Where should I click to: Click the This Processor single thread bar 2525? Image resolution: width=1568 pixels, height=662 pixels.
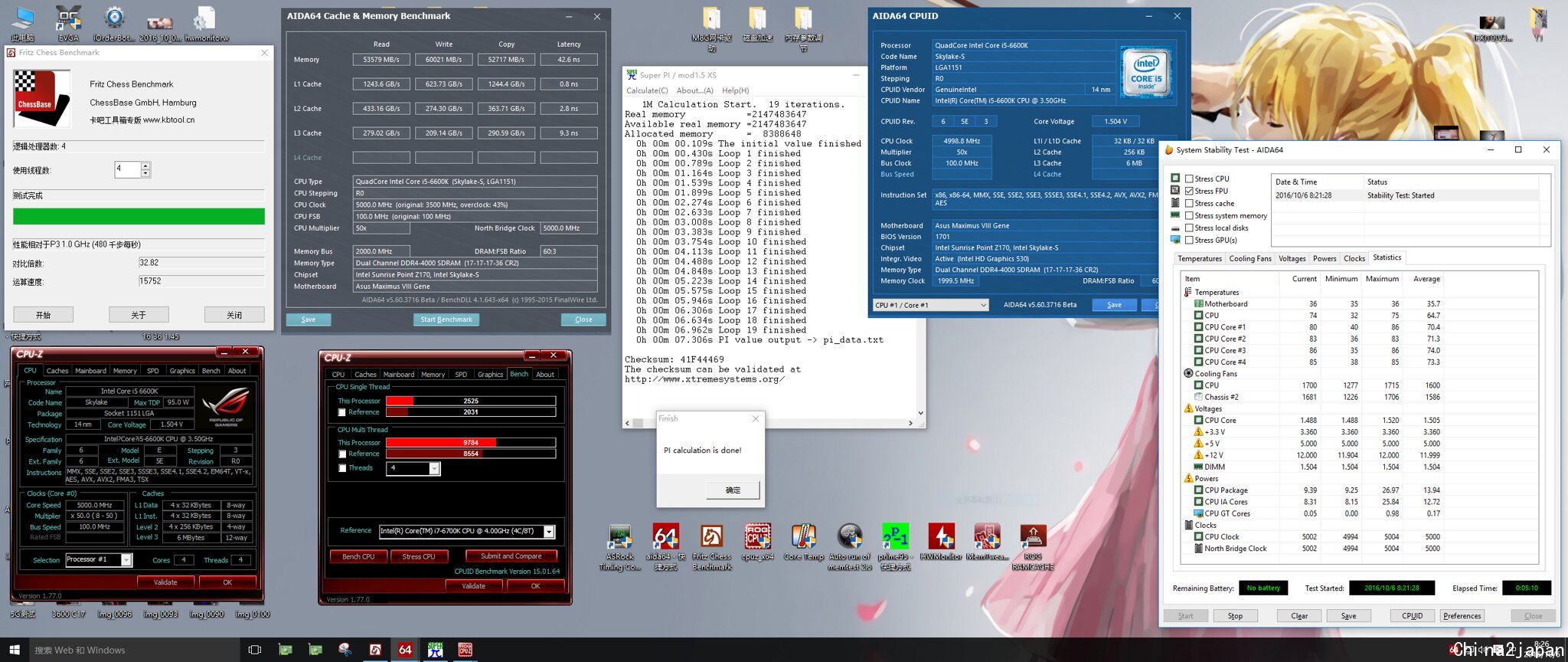pyautogui.click(x=470, y=401)
